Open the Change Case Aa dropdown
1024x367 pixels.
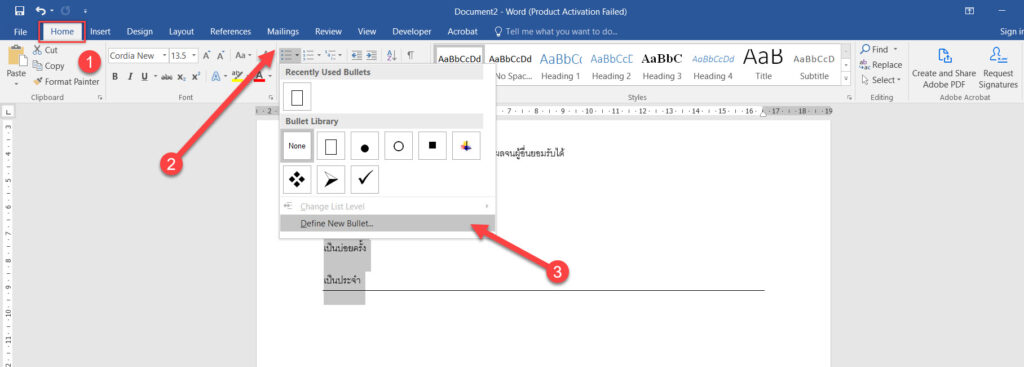click(243, 56)
